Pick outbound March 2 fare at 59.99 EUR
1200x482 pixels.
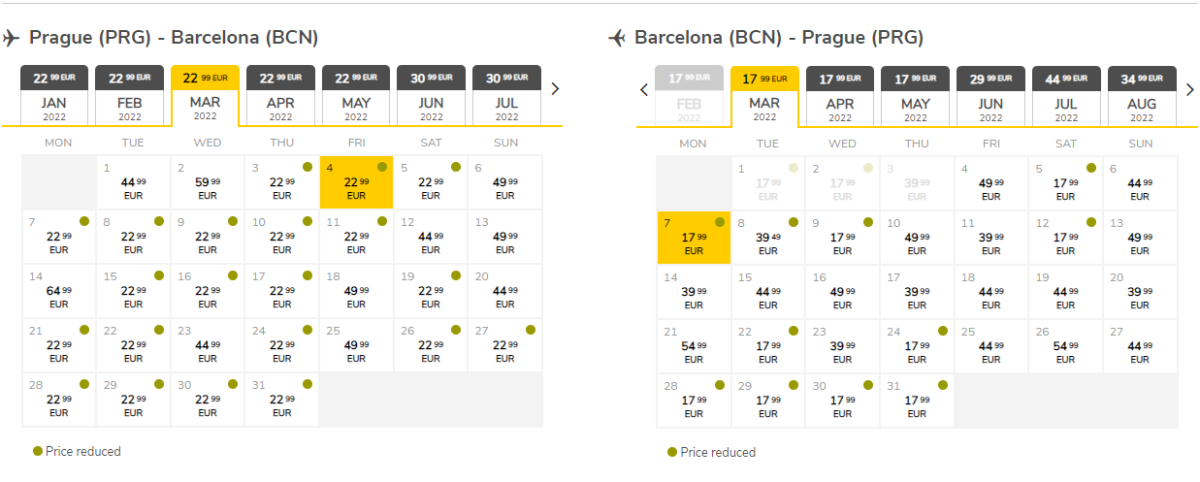[207, 182]
